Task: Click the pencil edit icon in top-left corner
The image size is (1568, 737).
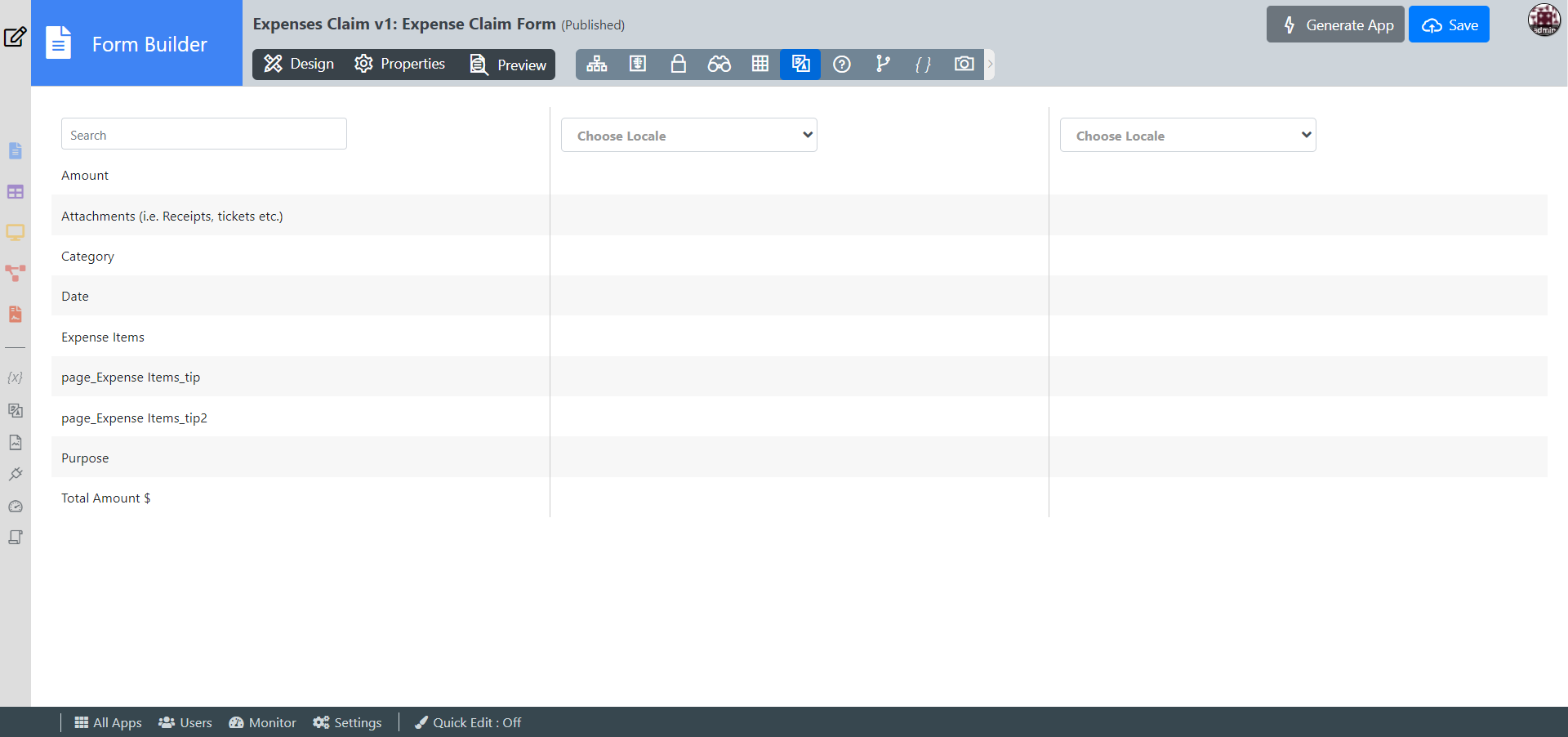Action: tap(15, 37)
